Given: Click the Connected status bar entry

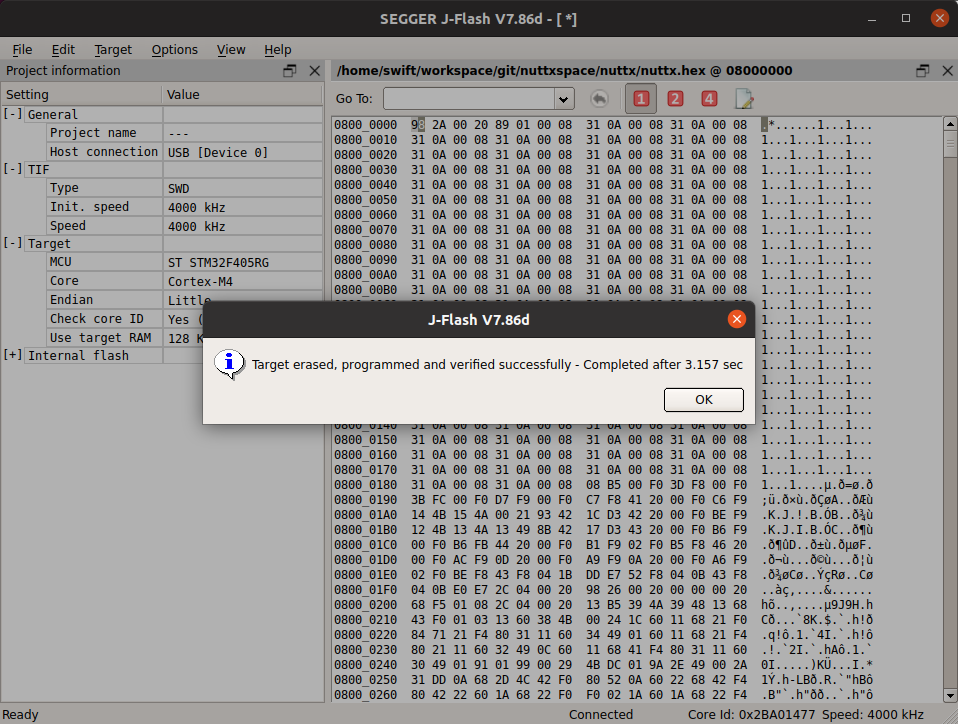Looking at the screenshot, I should (x=601, y=715).
